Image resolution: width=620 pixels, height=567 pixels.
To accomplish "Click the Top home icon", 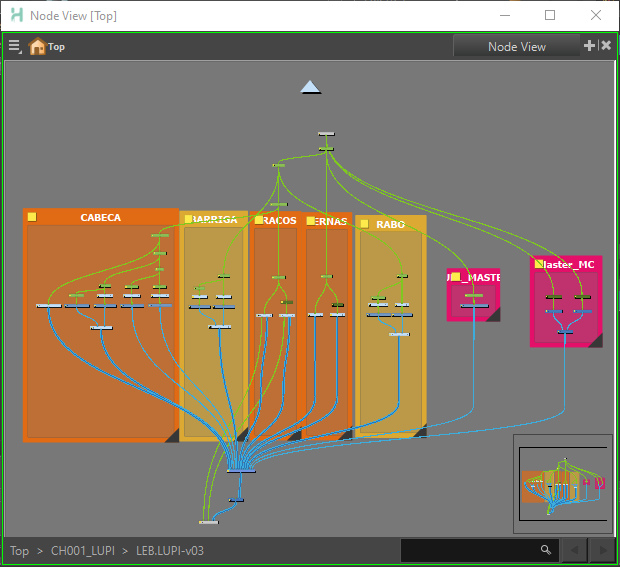I will click(x=38, y=47).
